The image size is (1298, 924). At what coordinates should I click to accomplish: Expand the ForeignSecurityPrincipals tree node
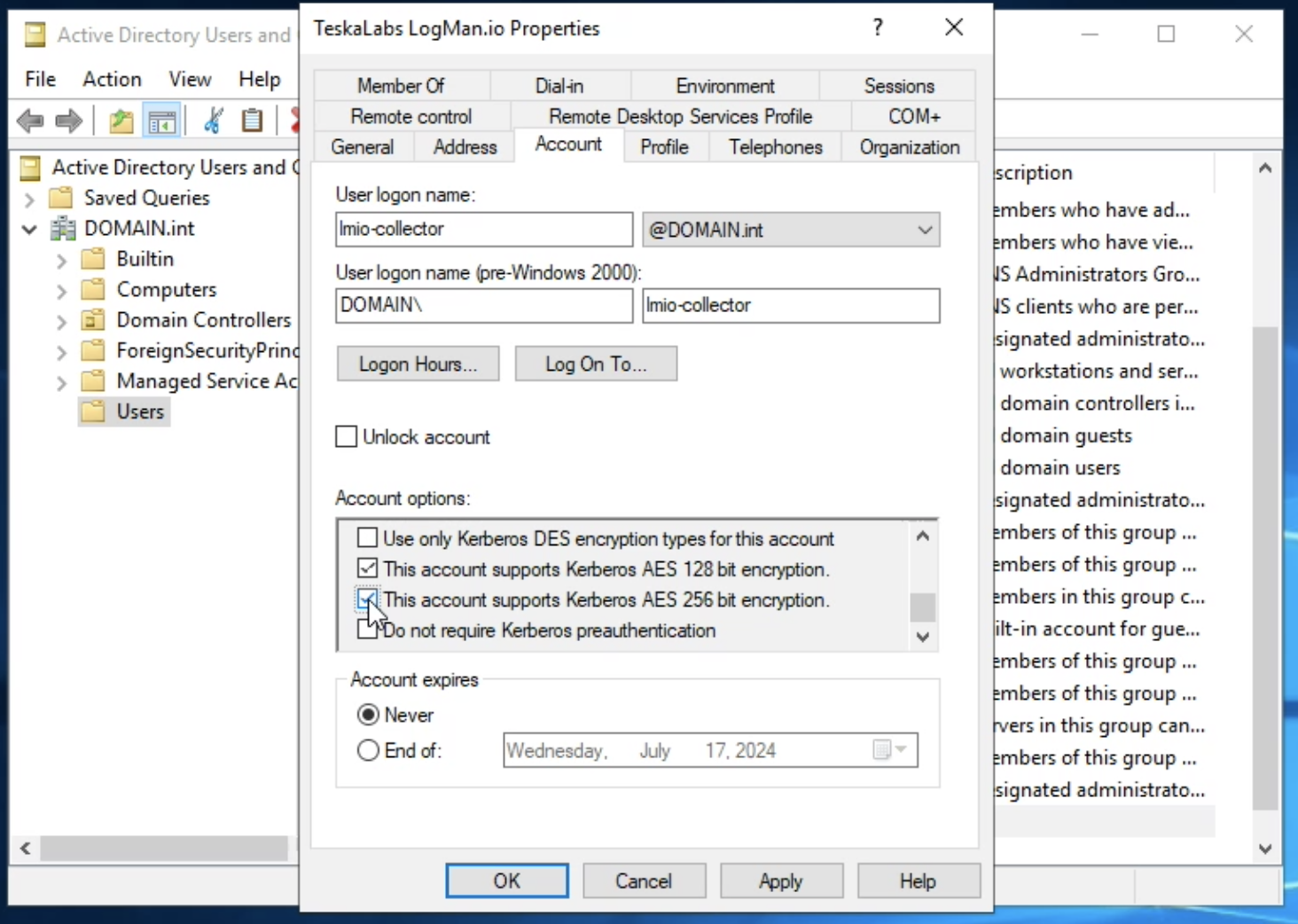tap(61, 352)
